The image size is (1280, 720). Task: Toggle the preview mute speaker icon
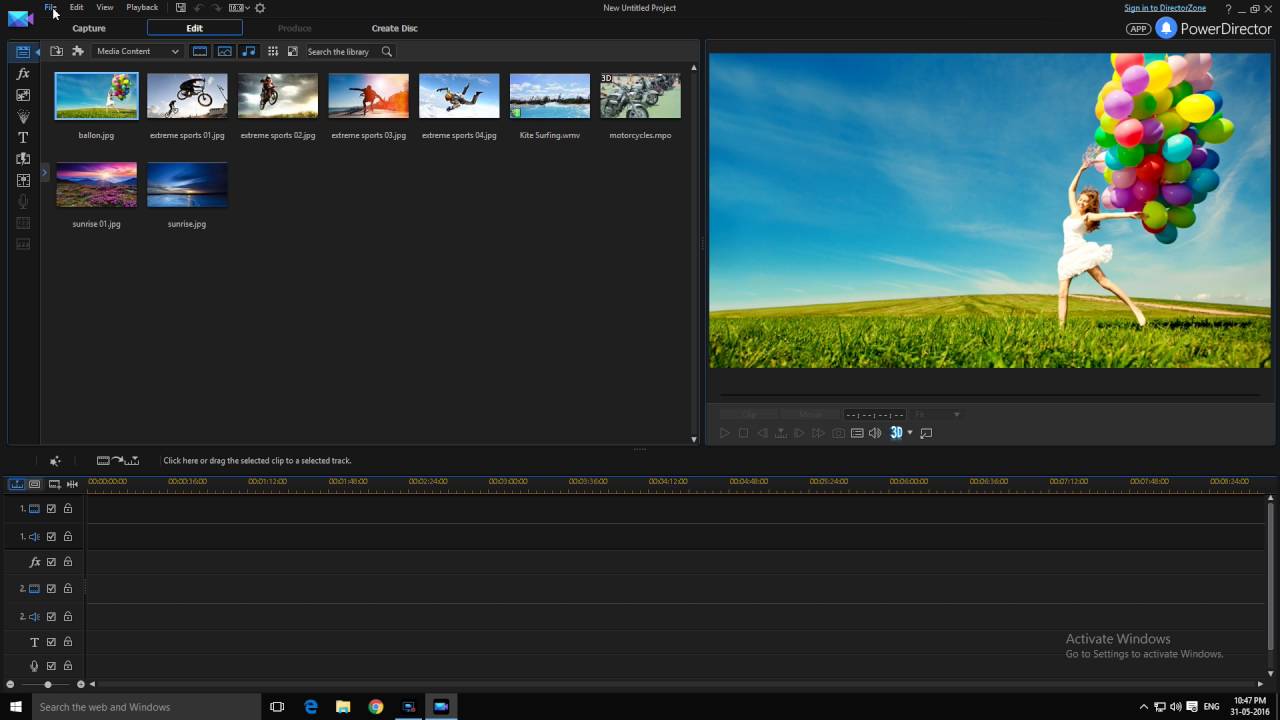coord(876,432)
